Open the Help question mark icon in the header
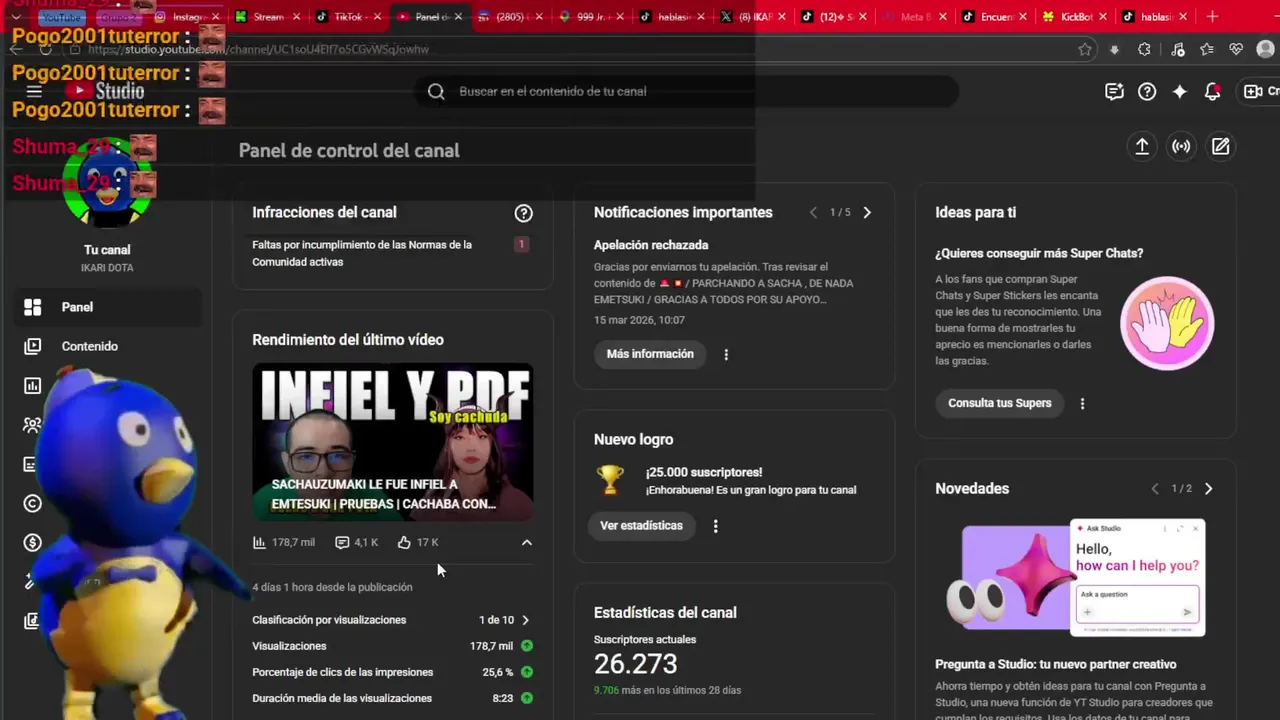This screenshot has width=1280, height=720. click(1147, 91)
